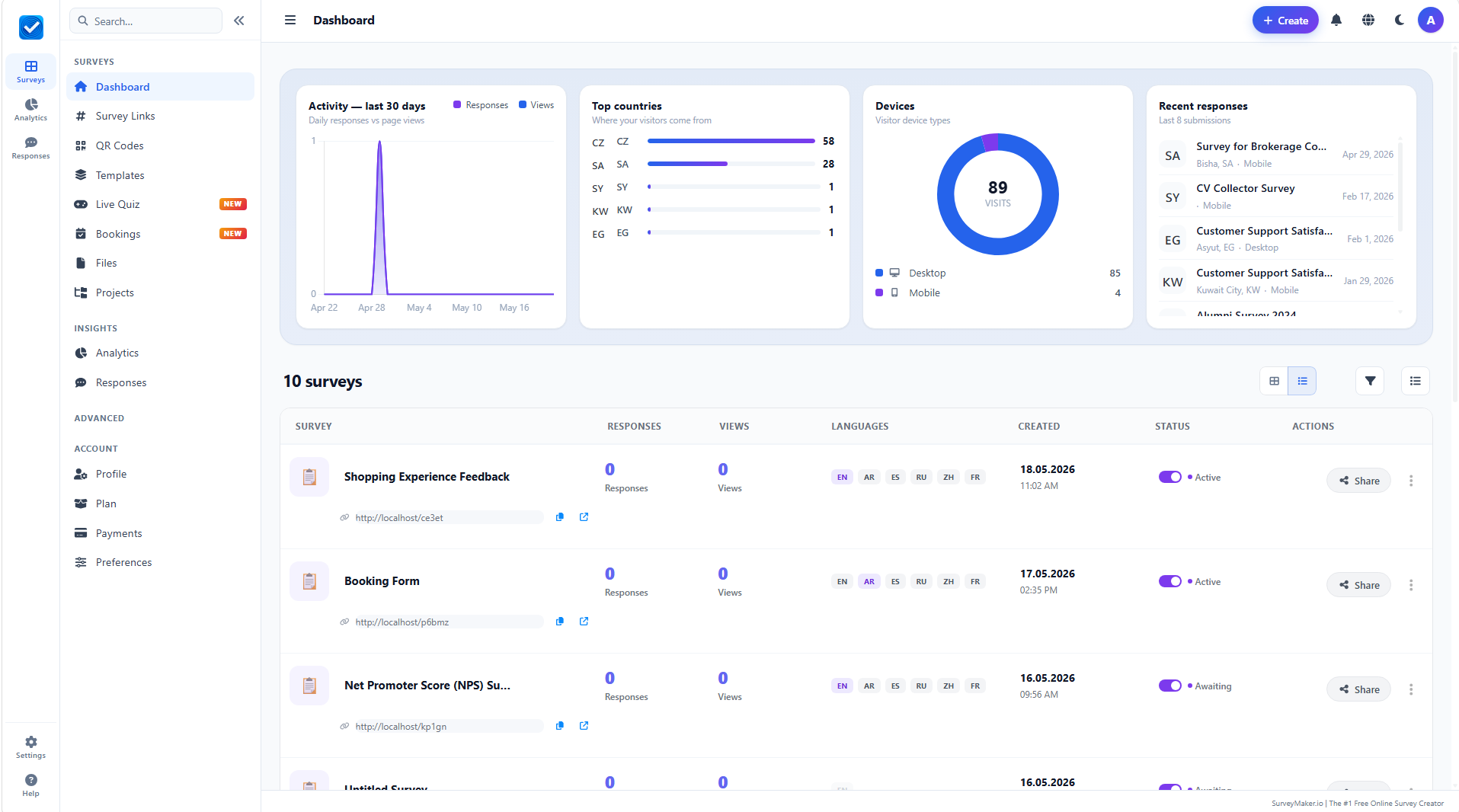Open the bulk list options button
1459x812 pixels.
tap(1416, 381)
